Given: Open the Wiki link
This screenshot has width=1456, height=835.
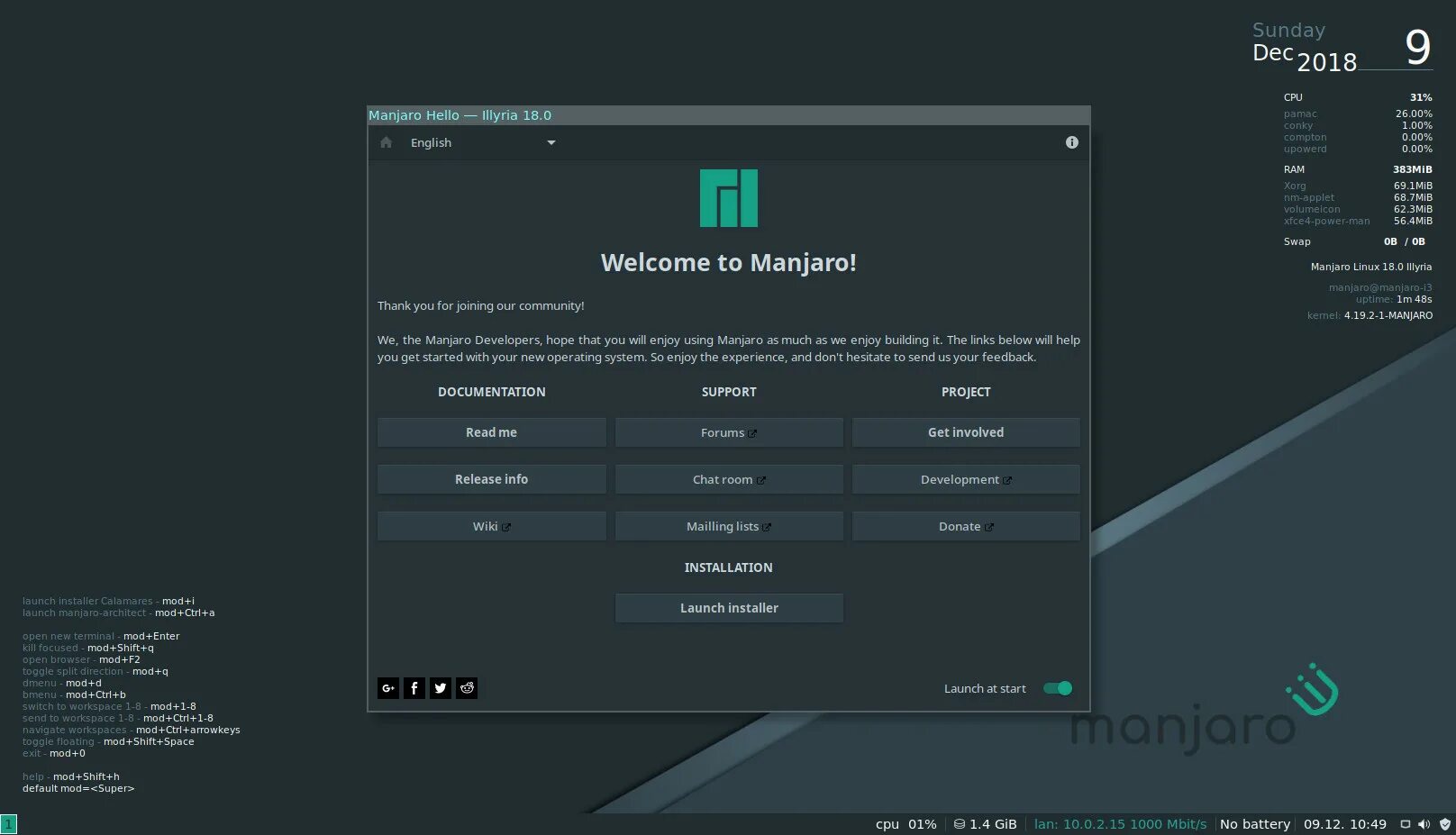Looking at the screenshot, I should point(491,526).
